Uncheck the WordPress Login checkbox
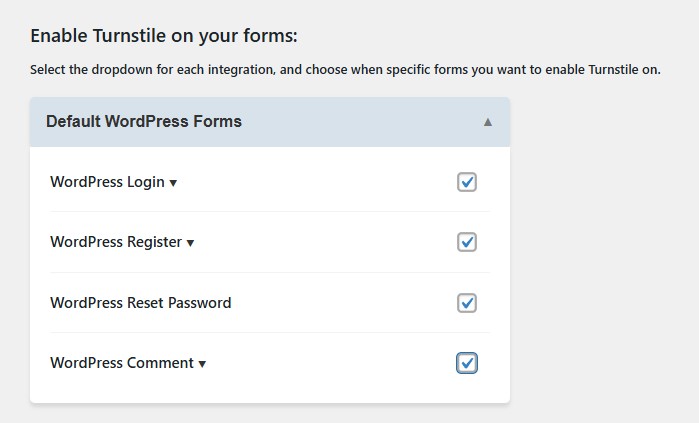The image size is (699, 423). tap(467, 182)
